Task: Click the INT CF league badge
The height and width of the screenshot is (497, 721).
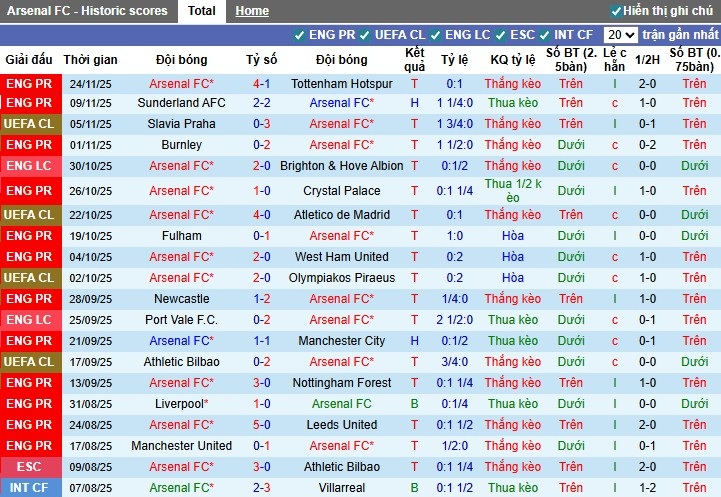Action: [x=29, y=488]
